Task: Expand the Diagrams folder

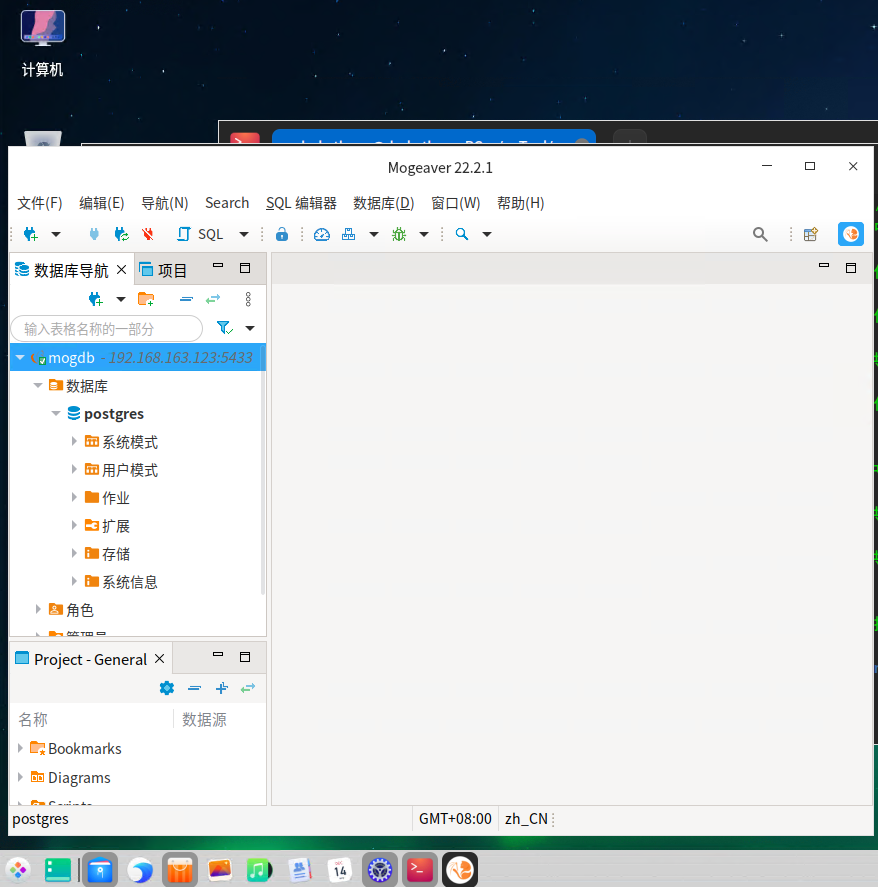Action: (20, 777)
